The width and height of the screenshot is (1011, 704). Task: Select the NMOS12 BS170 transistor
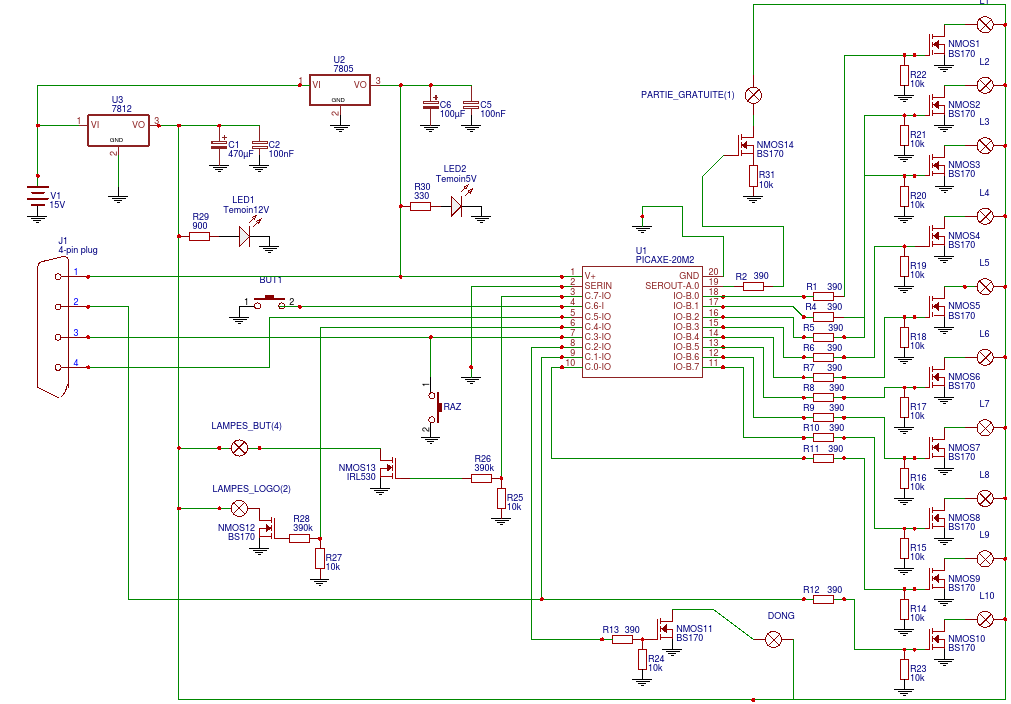tap(269, 529)
